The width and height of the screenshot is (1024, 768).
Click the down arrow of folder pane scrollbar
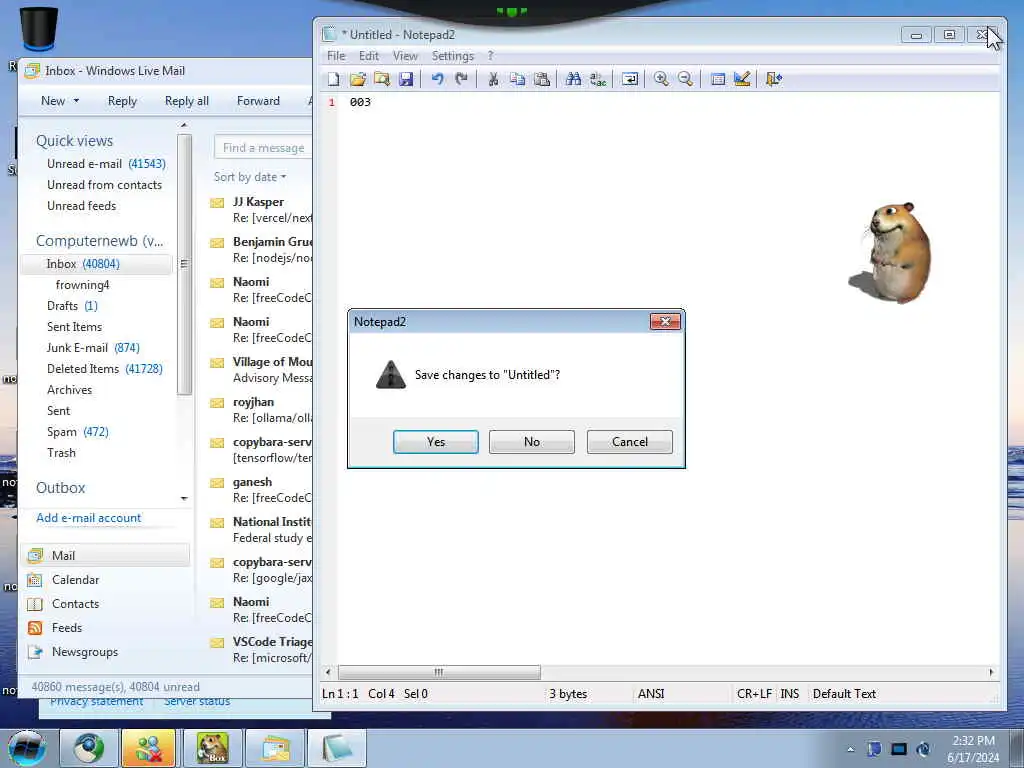[x=184, y=499]
